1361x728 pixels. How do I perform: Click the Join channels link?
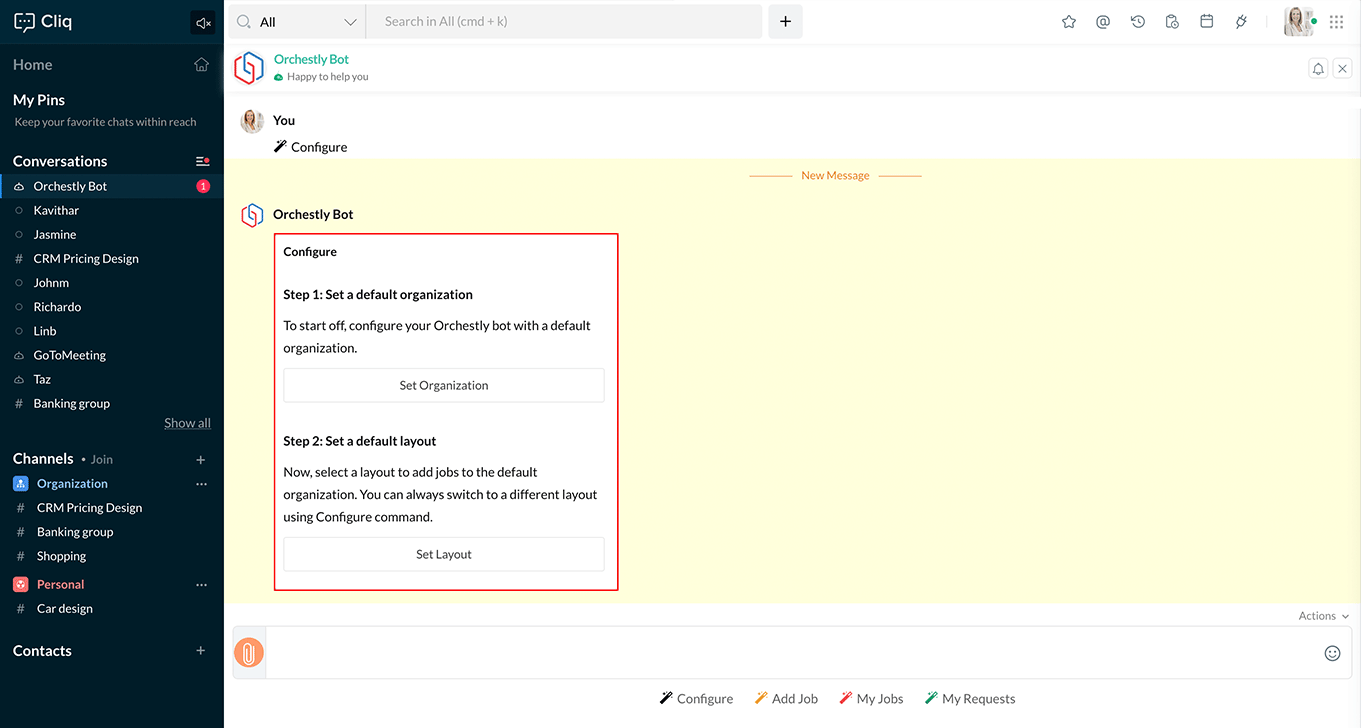(x=102, y=460)
